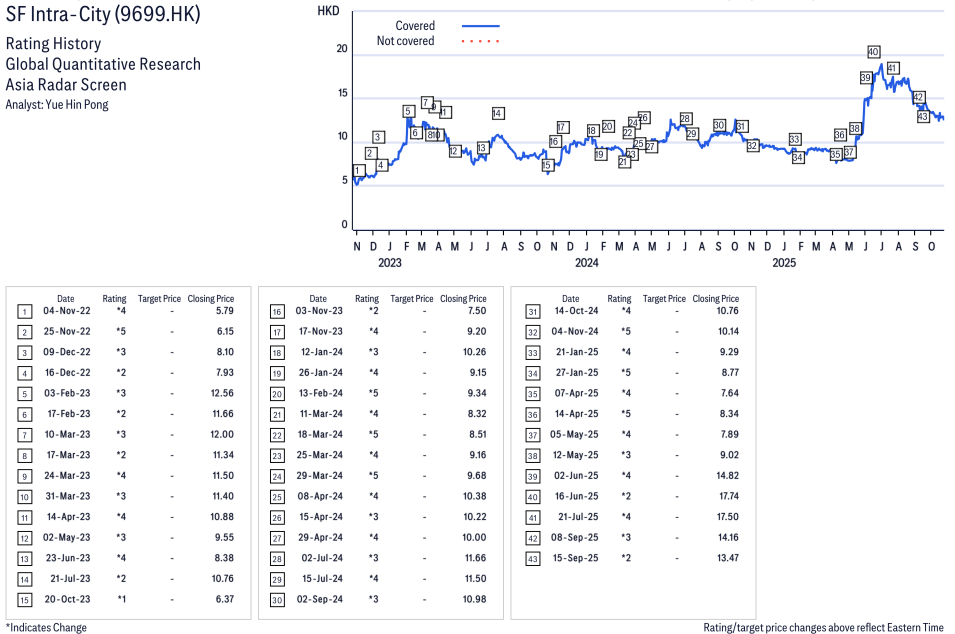Click chart marker 40 at the price peak
Screen dimensions: 955x634
pyautogui.click(x=873, y=52)
